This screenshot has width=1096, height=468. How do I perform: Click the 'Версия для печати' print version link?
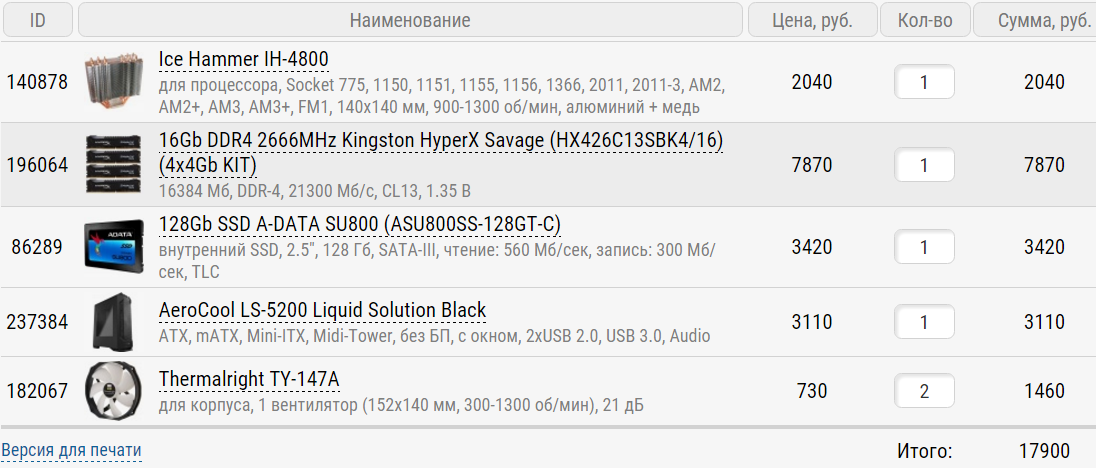click(71, 450)
